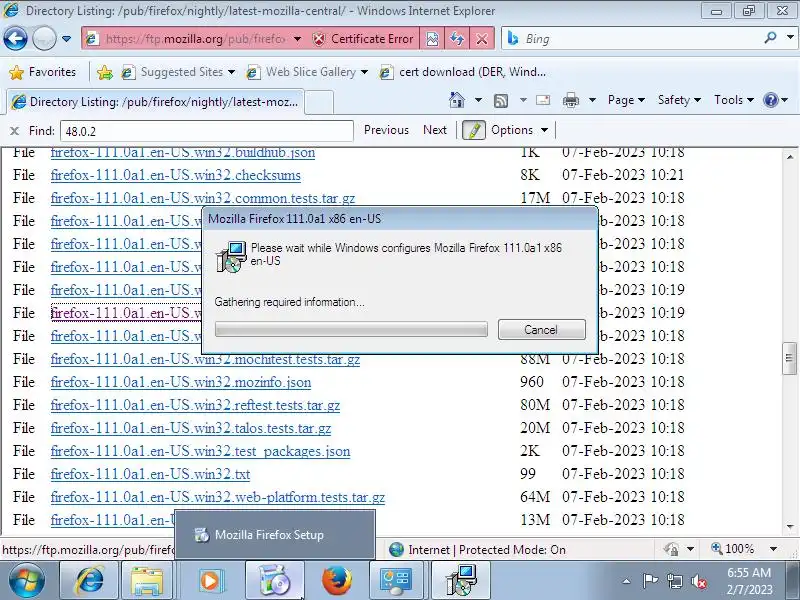Open a new blank tab
This screenshot has width=800, height=600.
319,102
